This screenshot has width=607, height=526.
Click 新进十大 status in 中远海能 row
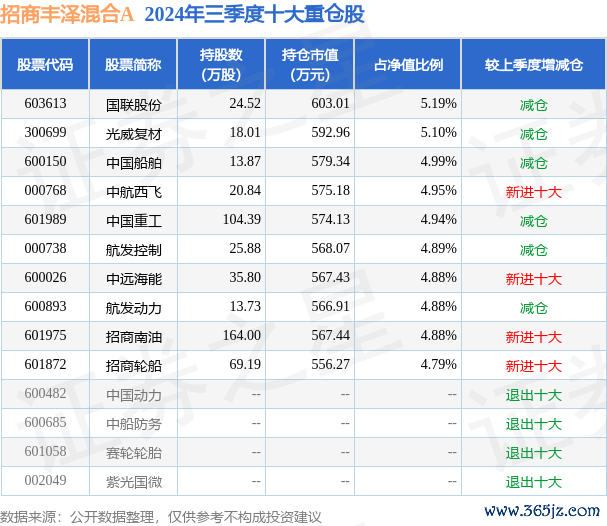[x=533, y=279]
